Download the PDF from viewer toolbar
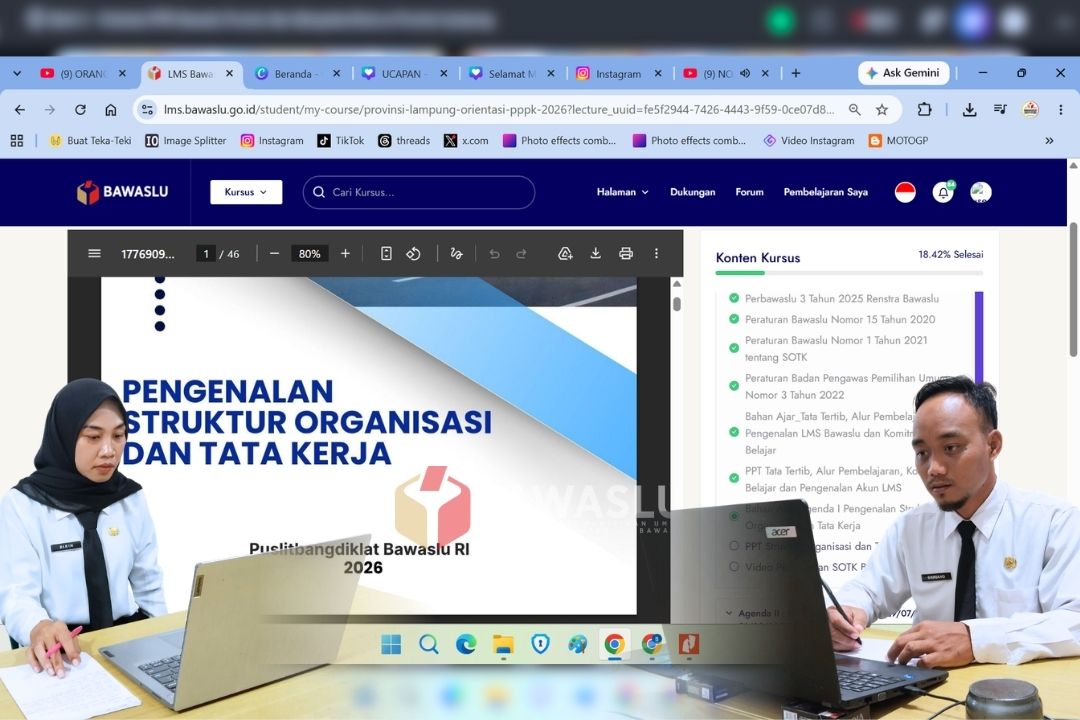 [596, 254]
